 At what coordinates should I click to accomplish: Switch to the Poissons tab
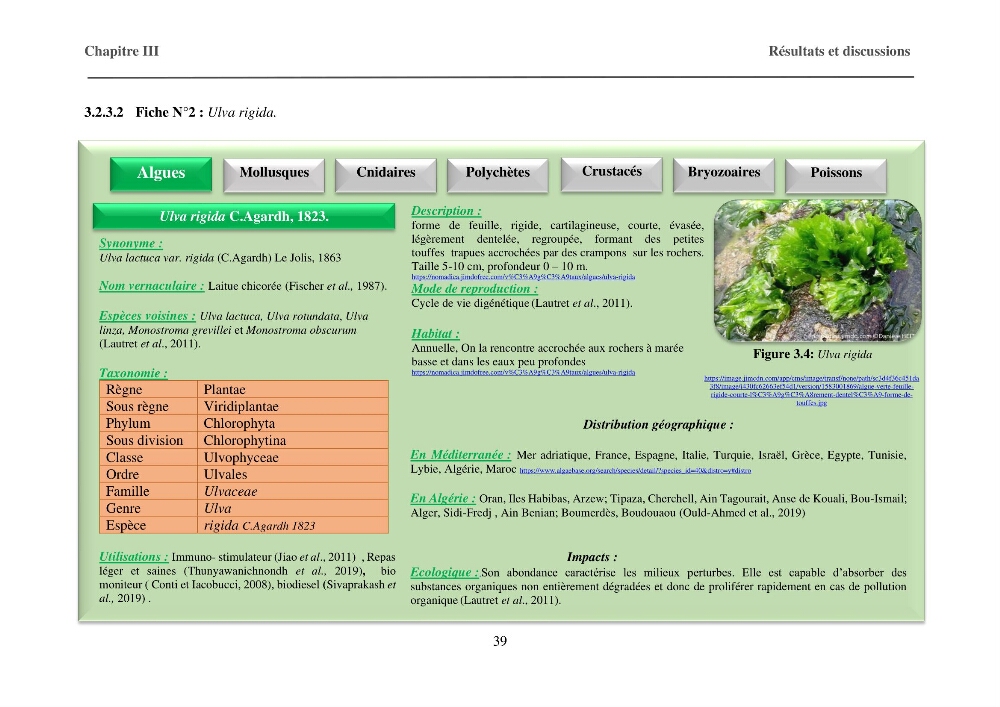pos(836,175)
